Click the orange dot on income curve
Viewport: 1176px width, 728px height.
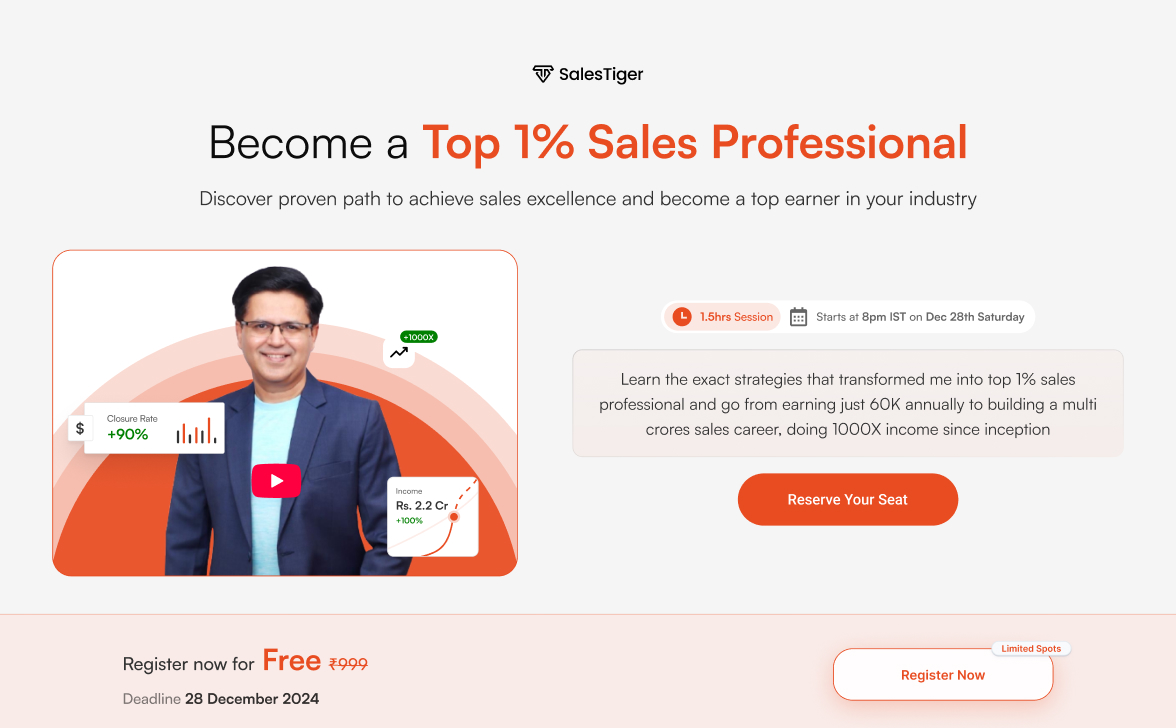[454, 517]
